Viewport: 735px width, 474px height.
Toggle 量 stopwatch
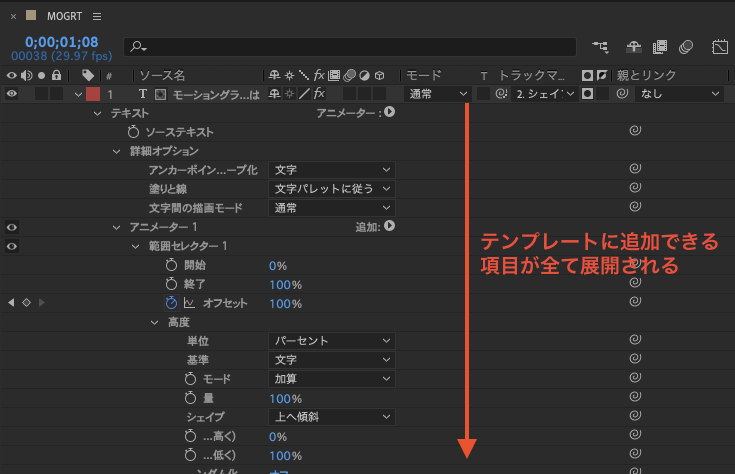[190, 398]
